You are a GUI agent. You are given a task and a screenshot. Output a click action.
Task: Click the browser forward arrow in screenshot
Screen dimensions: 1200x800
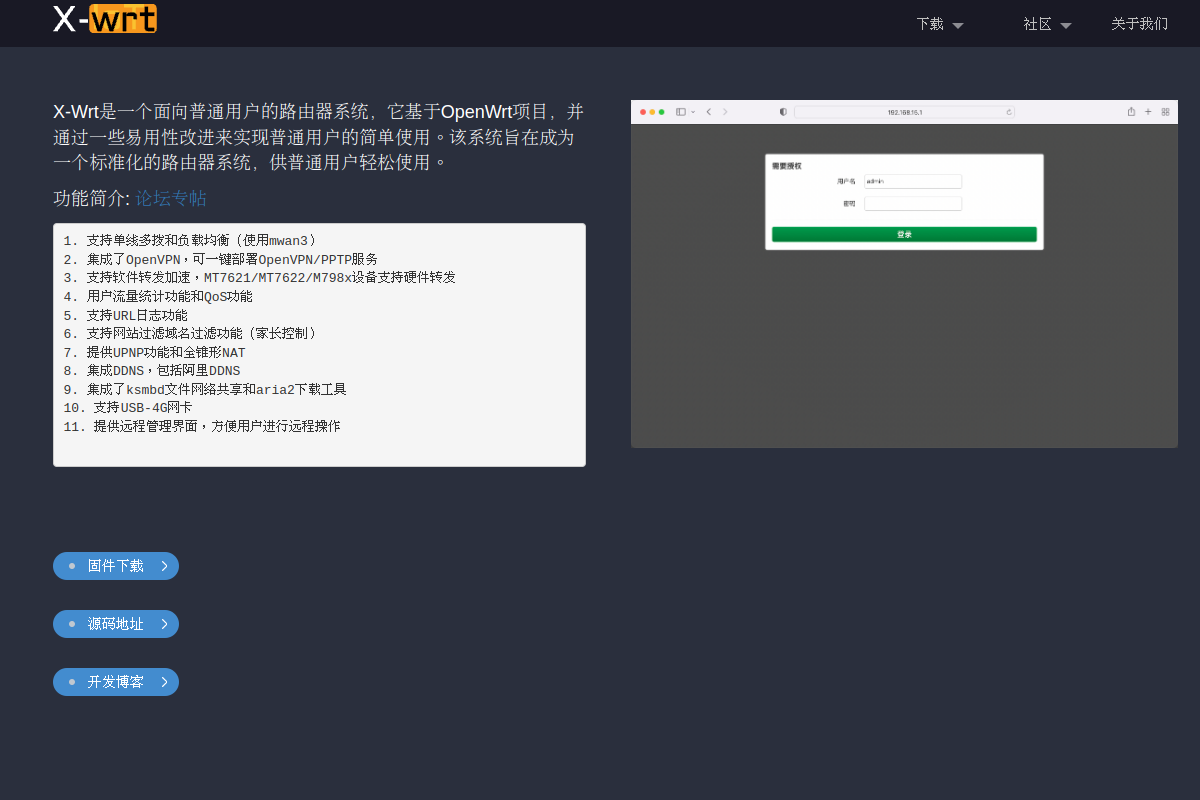click(725, 112)
